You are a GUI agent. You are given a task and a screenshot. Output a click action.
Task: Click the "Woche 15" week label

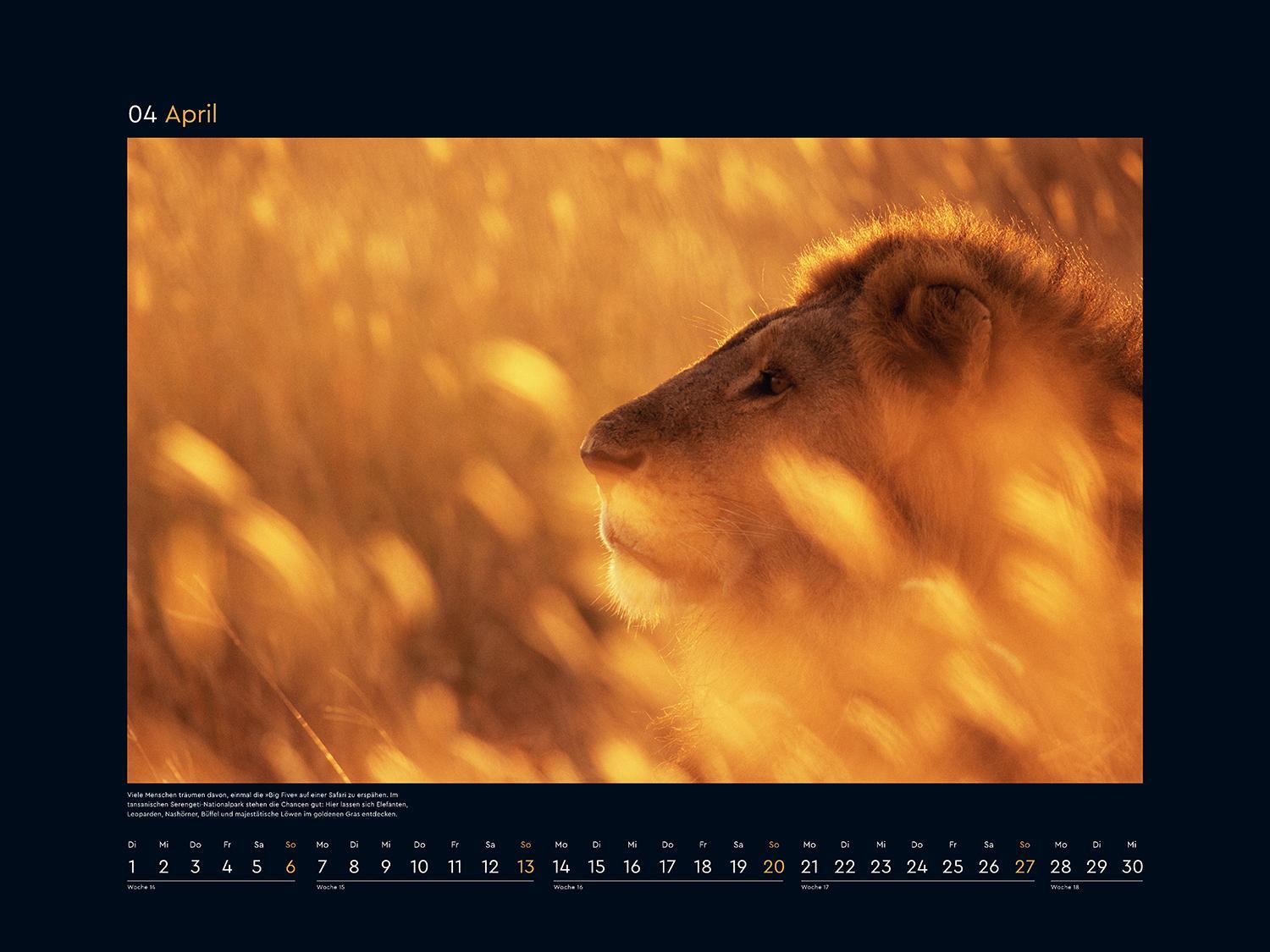tap(330, 887)
